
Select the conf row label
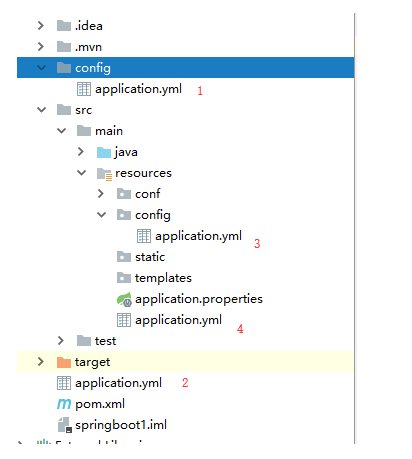[x=147, y=194]
